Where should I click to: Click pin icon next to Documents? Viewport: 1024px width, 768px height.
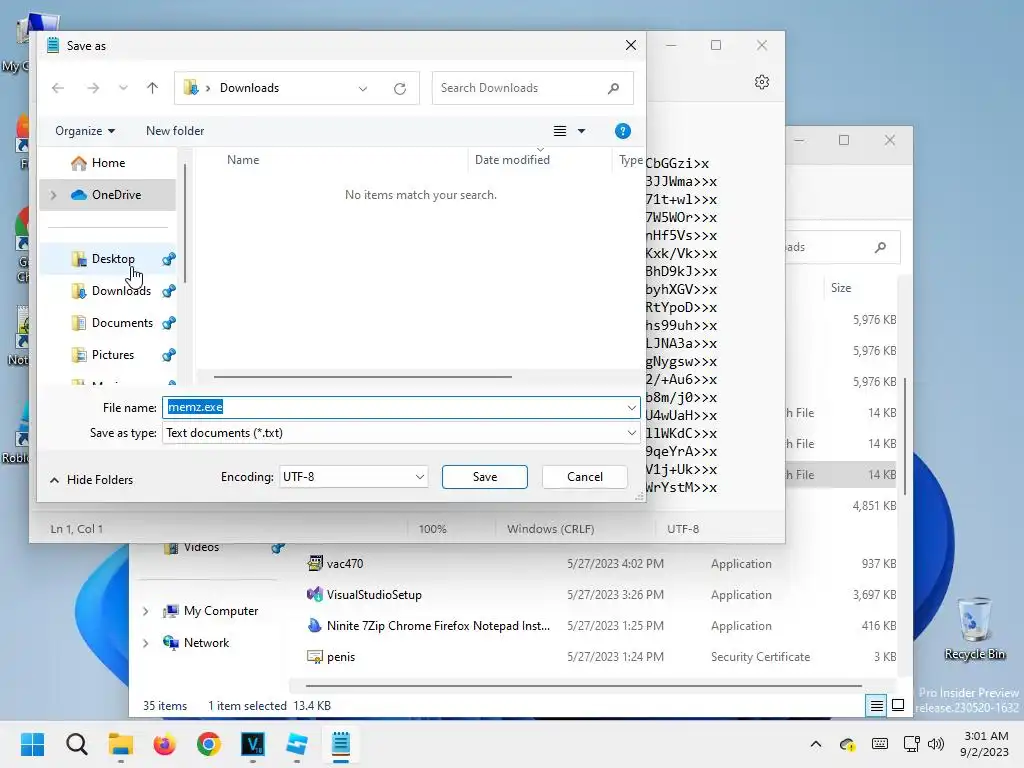point(168,323)
